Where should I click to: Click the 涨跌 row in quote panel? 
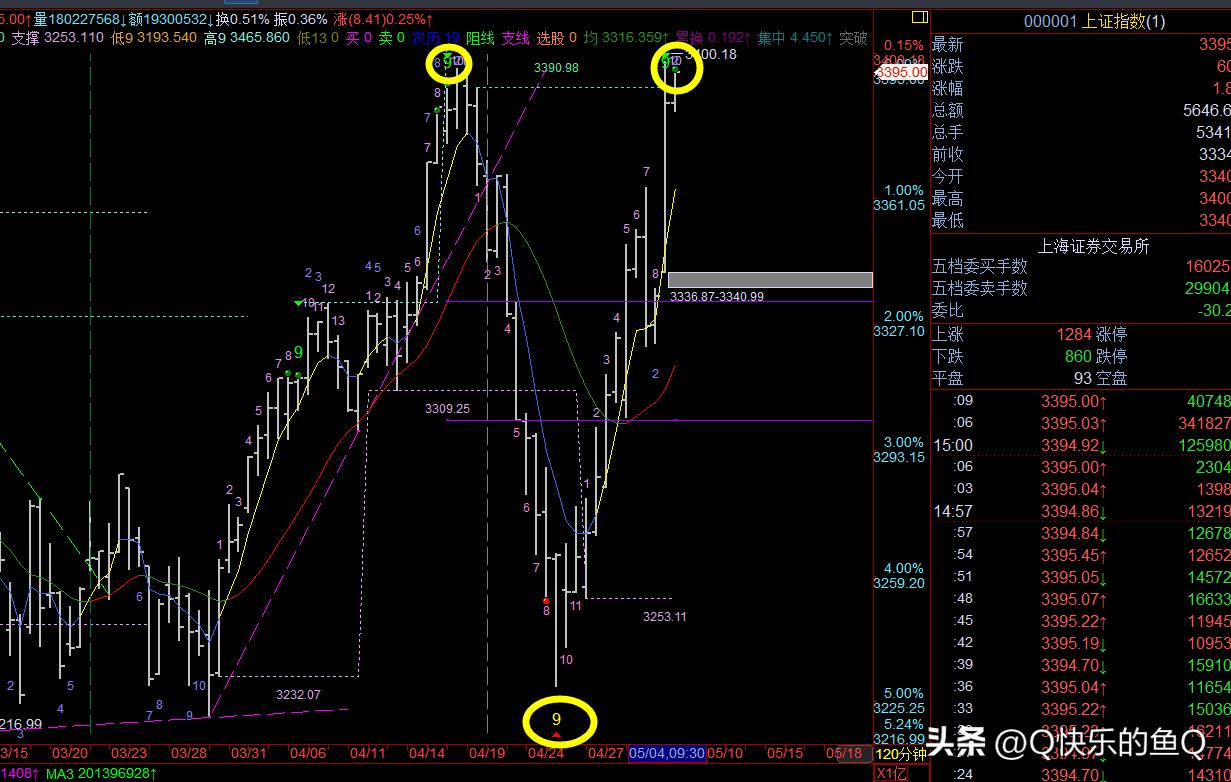(1081, 67)
